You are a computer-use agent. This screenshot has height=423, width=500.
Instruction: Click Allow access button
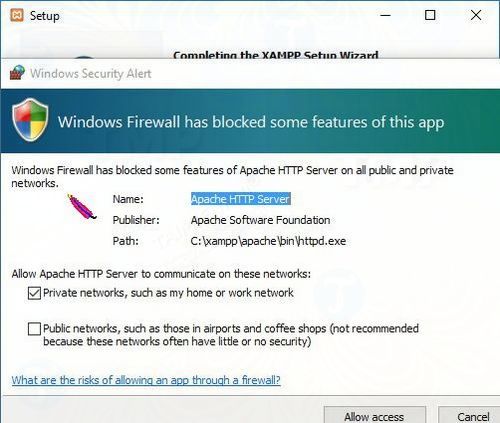(x=375, y=415)
